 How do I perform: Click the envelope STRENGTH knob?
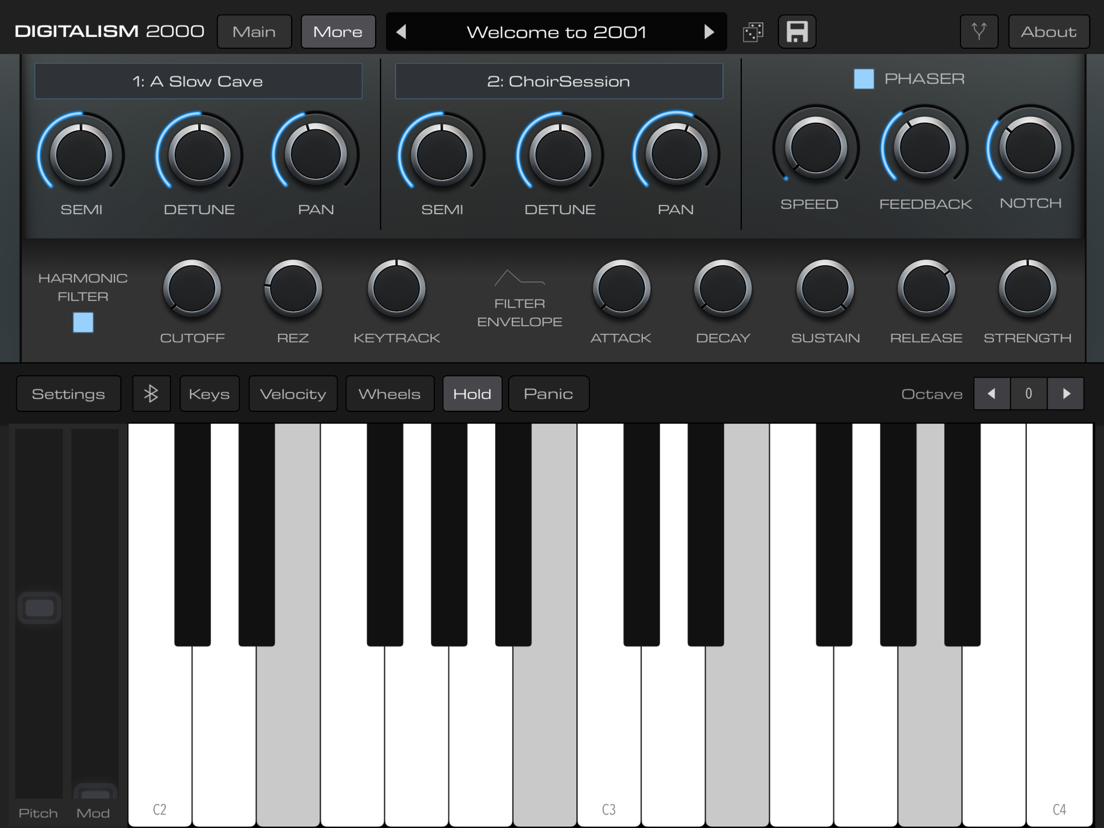pyautogui.click(x=1027, y=289)
